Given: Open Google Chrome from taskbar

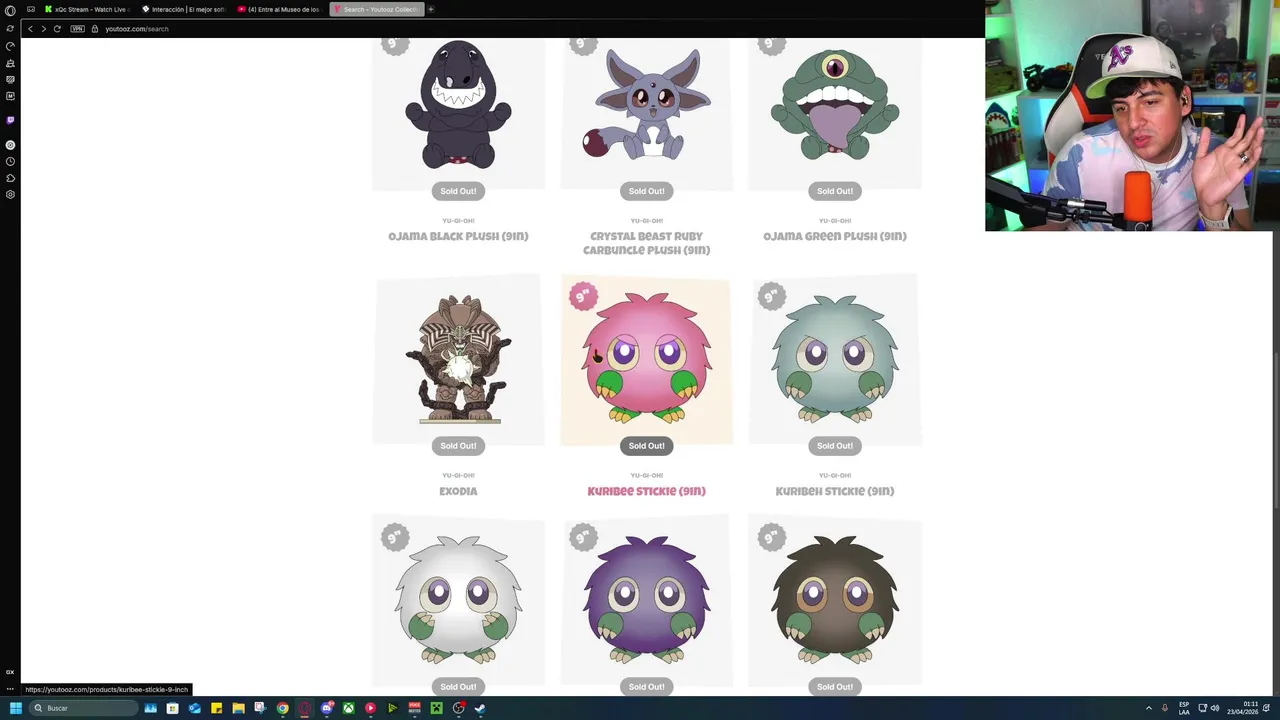Looking at the screenshot, I should pos(282,708).
